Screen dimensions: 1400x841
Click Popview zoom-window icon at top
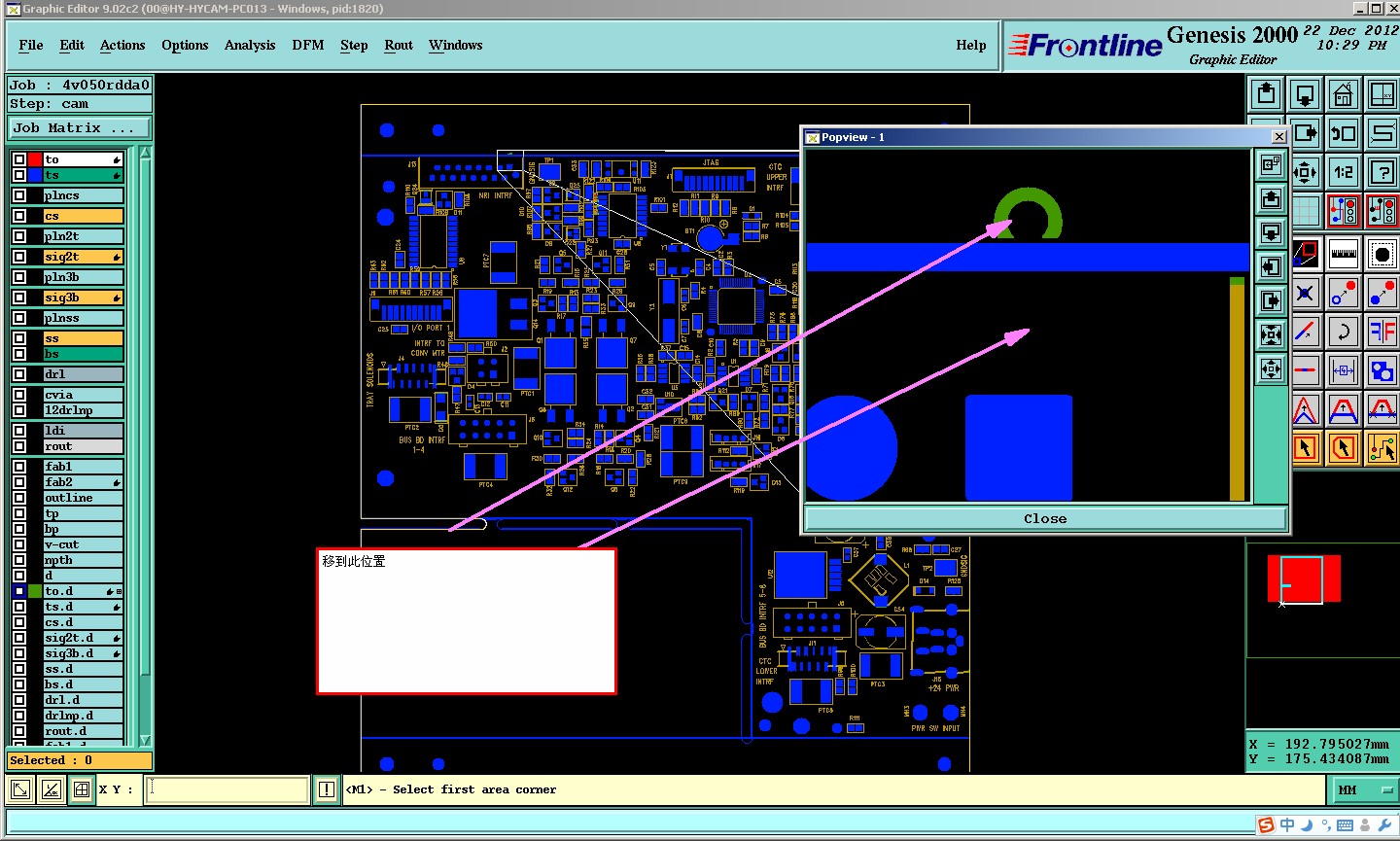(x=1271, y=165)
